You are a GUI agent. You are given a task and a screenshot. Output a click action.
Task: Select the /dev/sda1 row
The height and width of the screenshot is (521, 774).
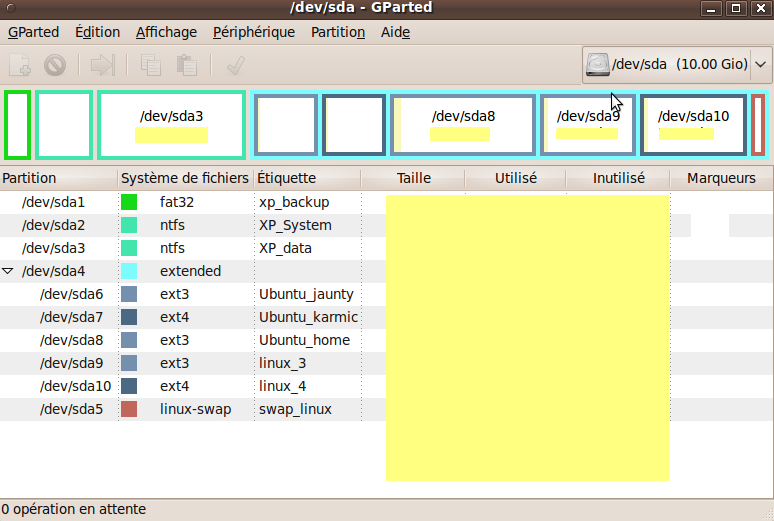point(387,202)
